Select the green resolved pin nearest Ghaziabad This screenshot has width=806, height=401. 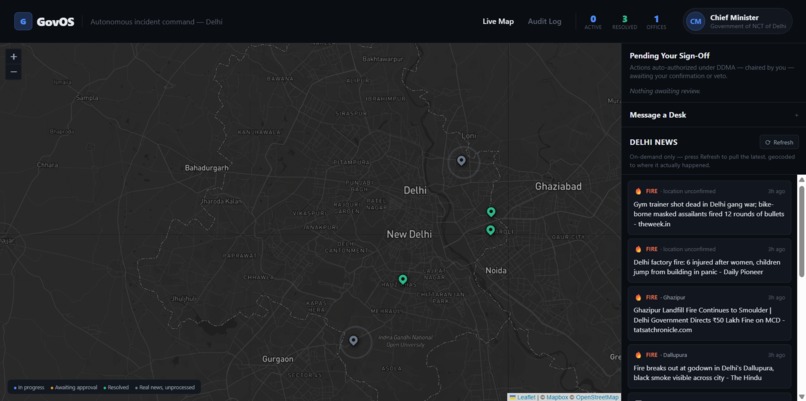tap(491, 212)
